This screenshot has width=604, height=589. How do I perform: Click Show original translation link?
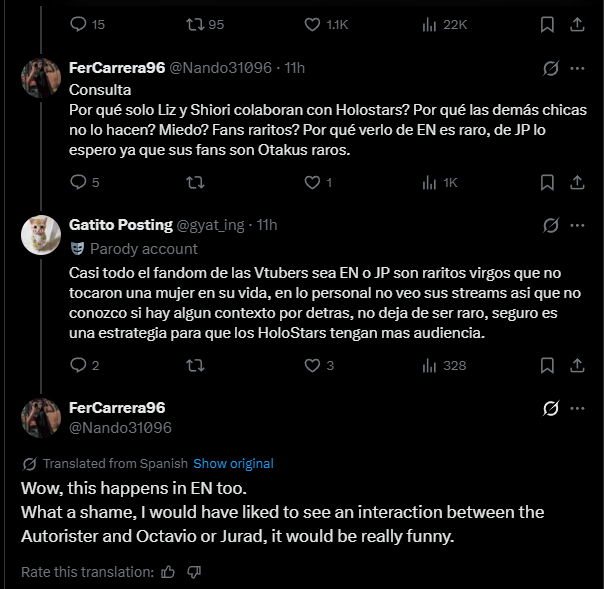(x=233, y=463)
